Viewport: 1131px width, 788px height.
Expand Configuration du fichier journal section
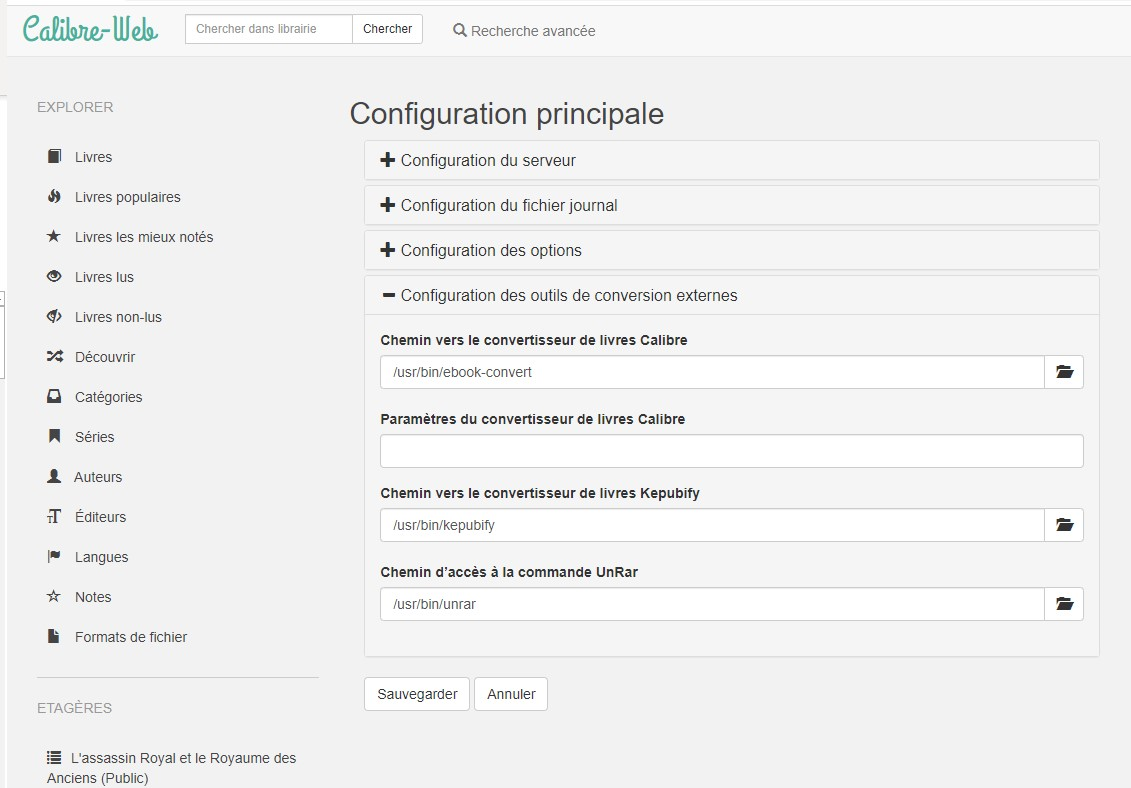508,205
